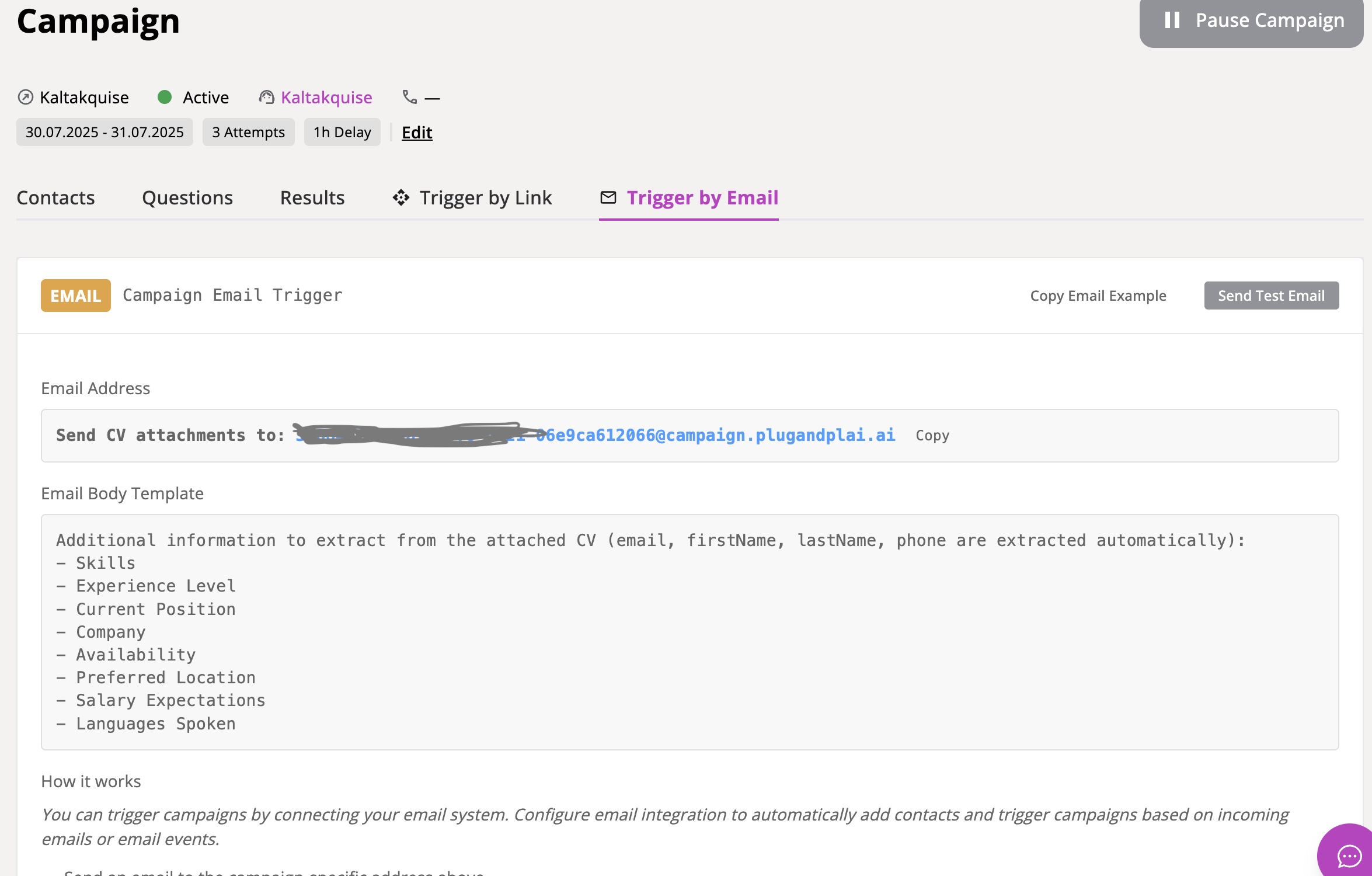The height and width of the screenshot is (876, 1372).
Task: Click the diamond icon on Trigger by Link tab
Action: 401,198
